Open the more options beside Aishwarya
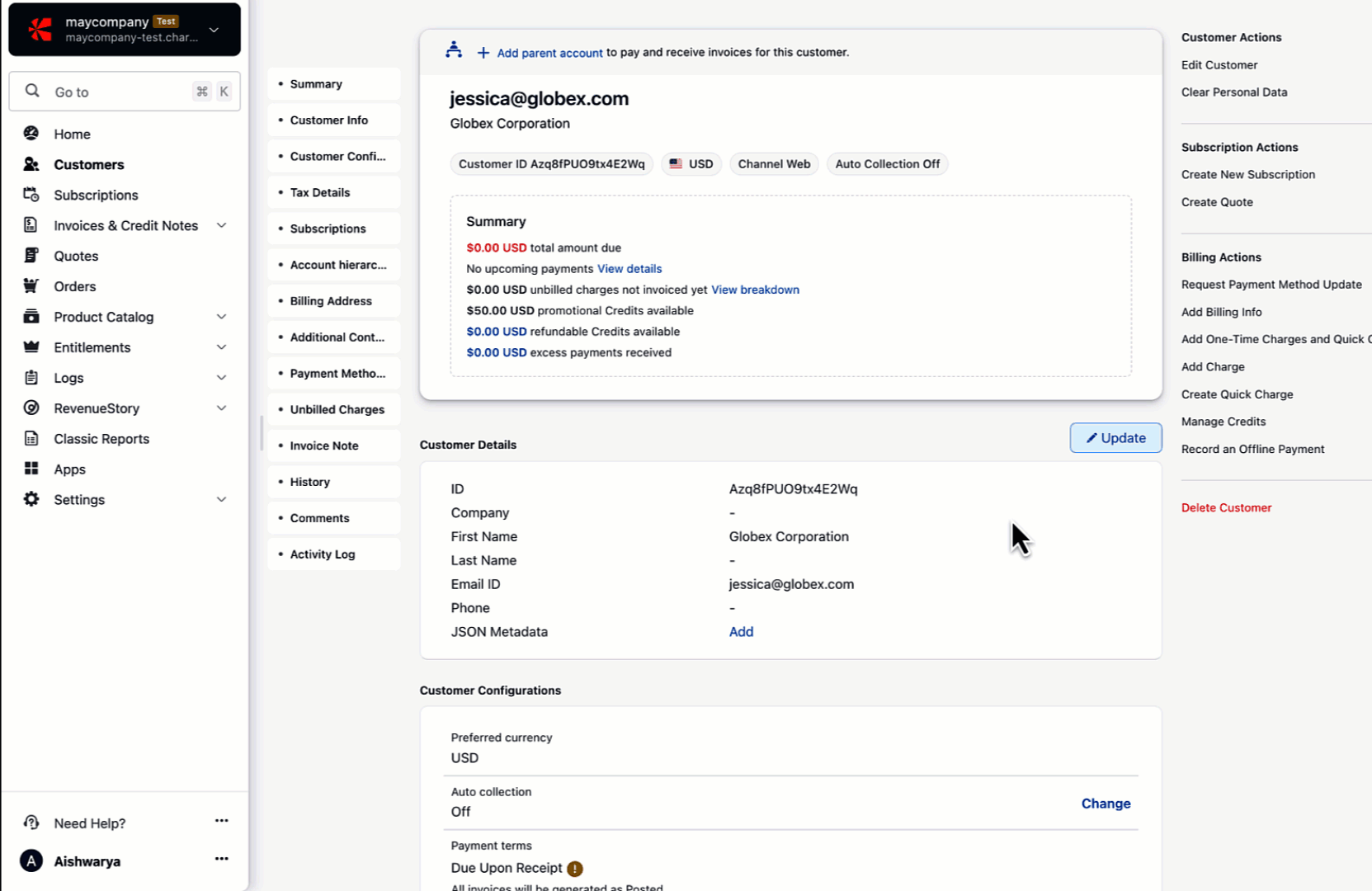The height and width of the screenshot is (891, 1372). tap(221, 859)
